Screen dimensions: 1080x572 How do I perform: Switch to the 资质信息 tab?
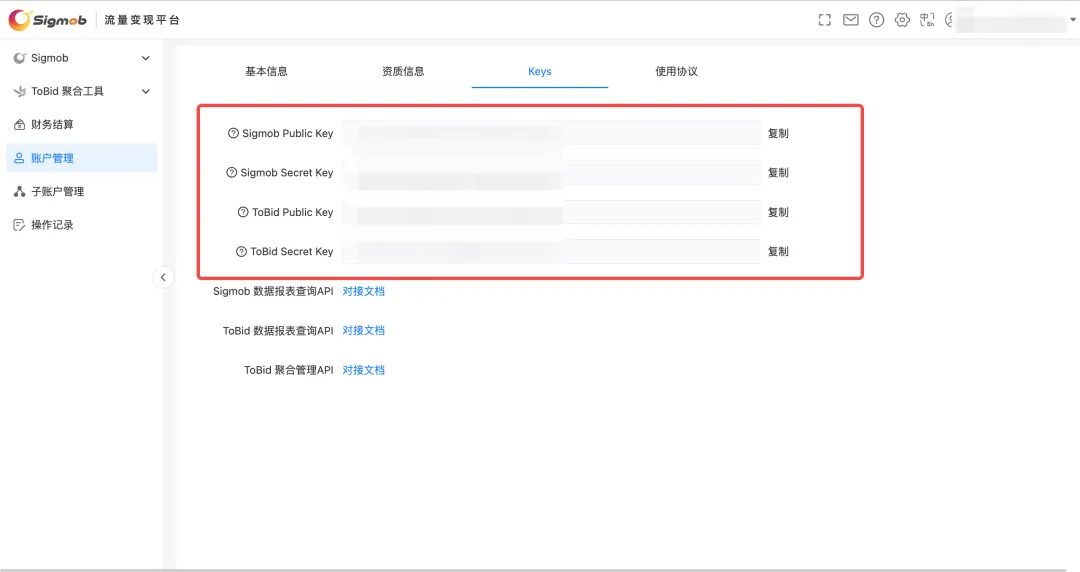403,71
